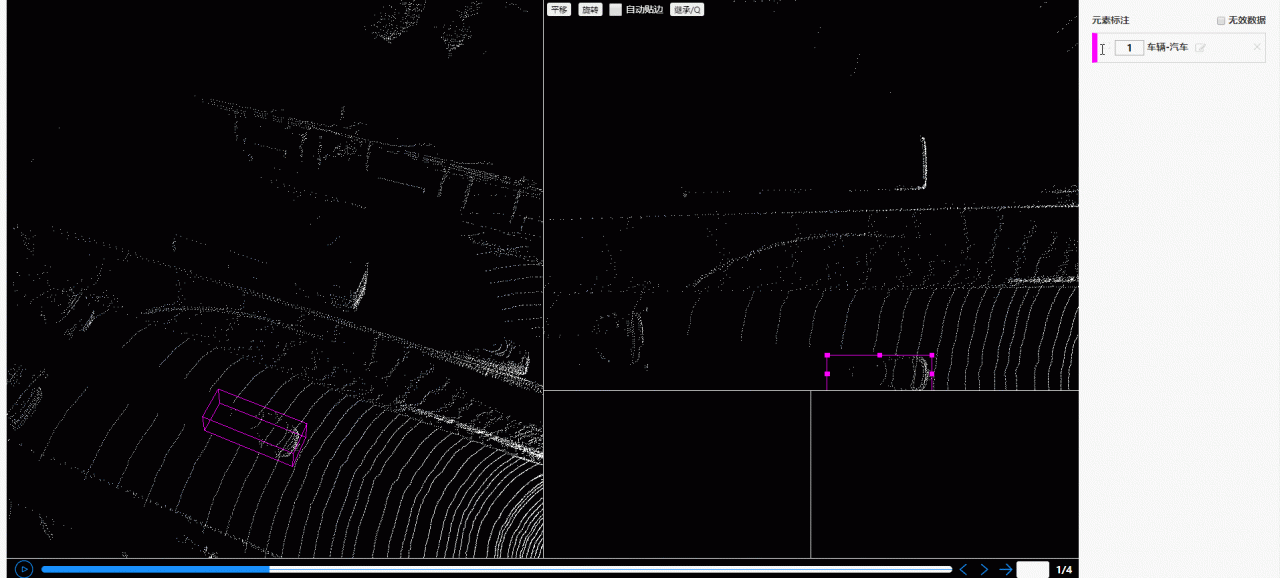
Task: Select the magenta 3D cuboid in perspective view
Action: tap(255, 428)
